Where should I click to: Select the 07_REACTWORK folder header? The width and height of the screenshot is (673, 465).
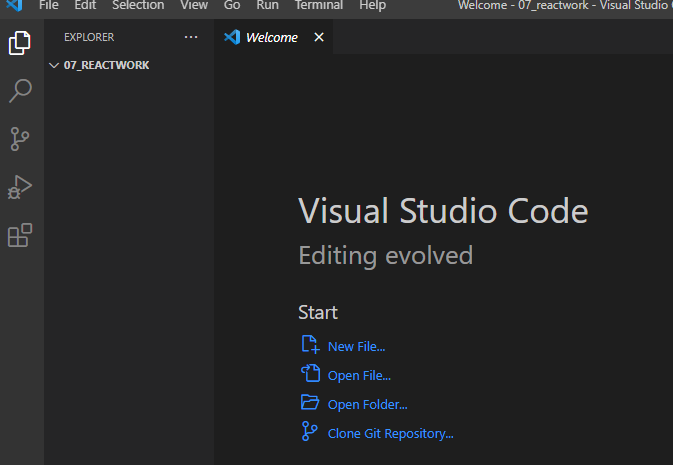129,65
